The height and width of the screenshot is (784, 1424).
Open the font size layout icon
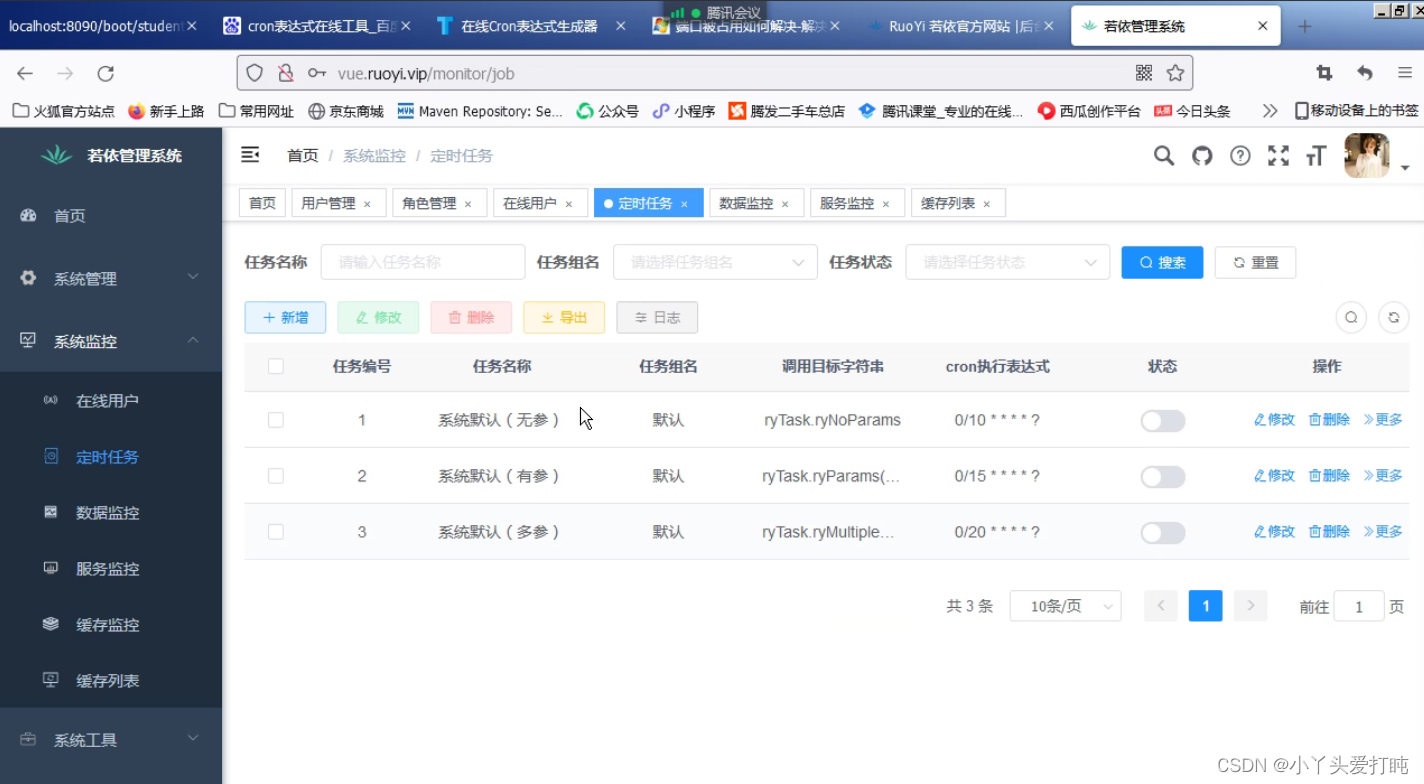[1316, 155]
